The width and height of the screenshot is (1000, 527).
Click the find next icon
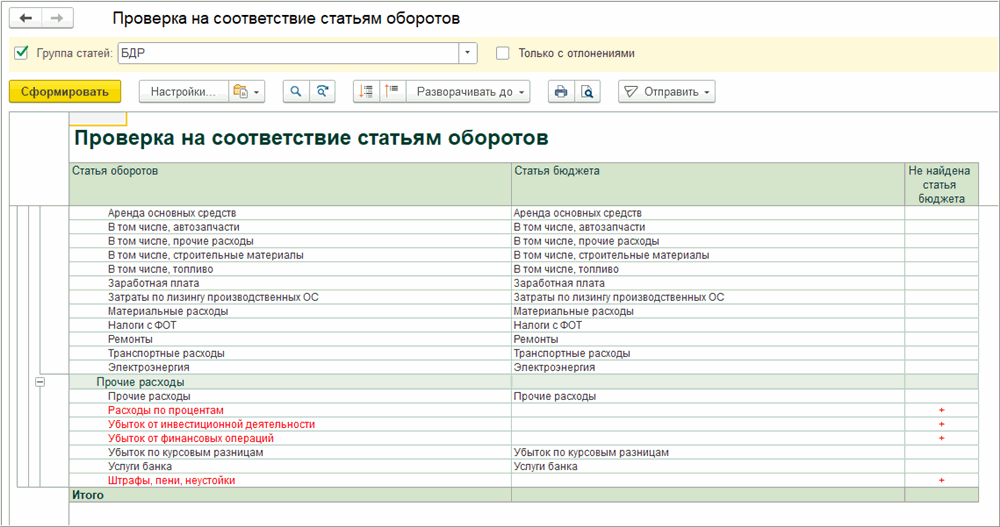point(322,92)
